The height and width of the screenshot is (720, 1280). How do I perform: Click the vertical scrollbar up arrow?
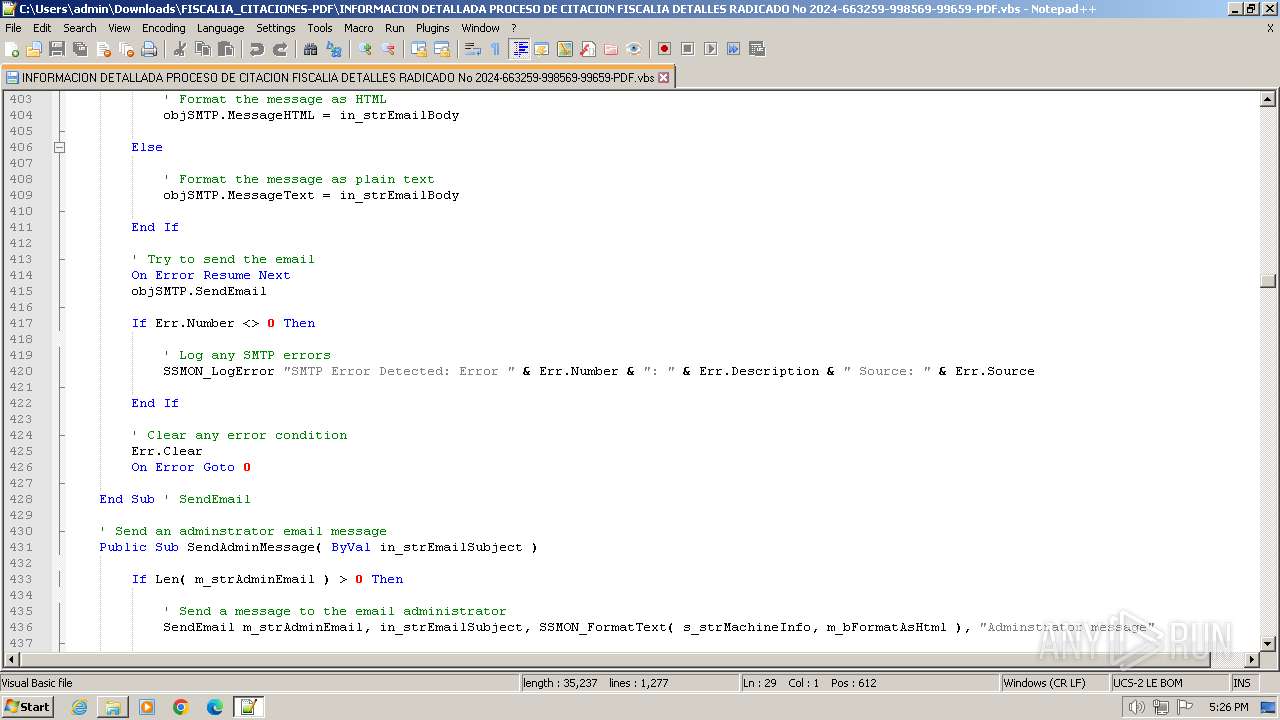tap(1268, 99)
